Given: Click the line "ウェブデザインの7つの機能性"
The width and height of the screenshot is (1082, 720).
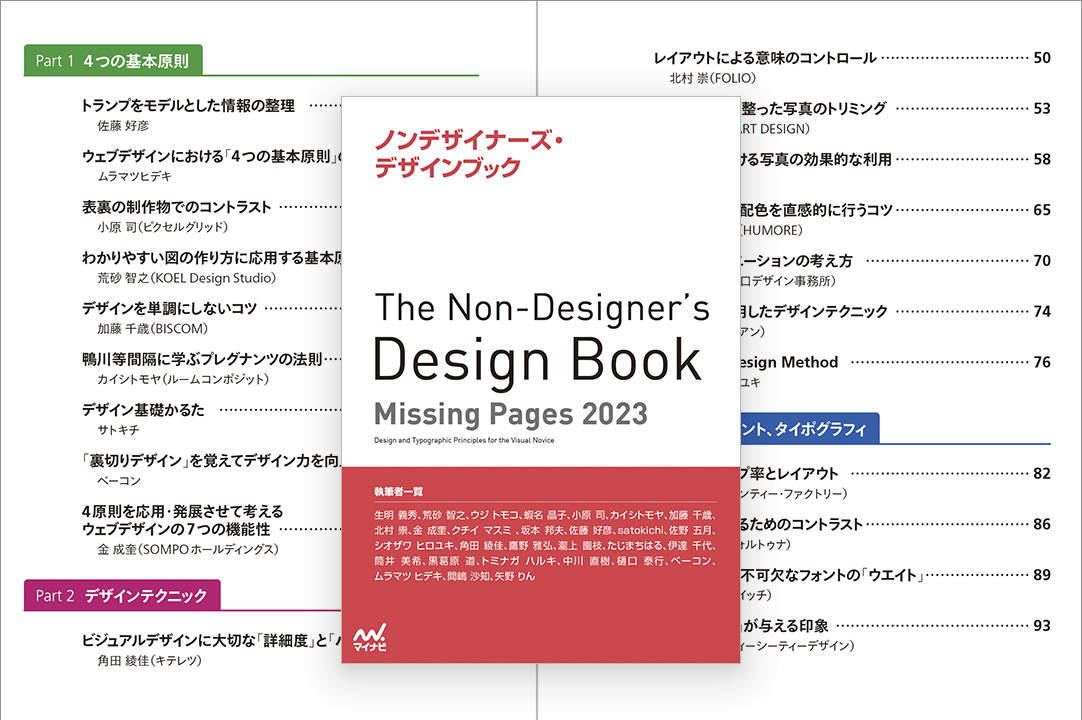Looking at the screenshot, I should (x=176, y=529).
